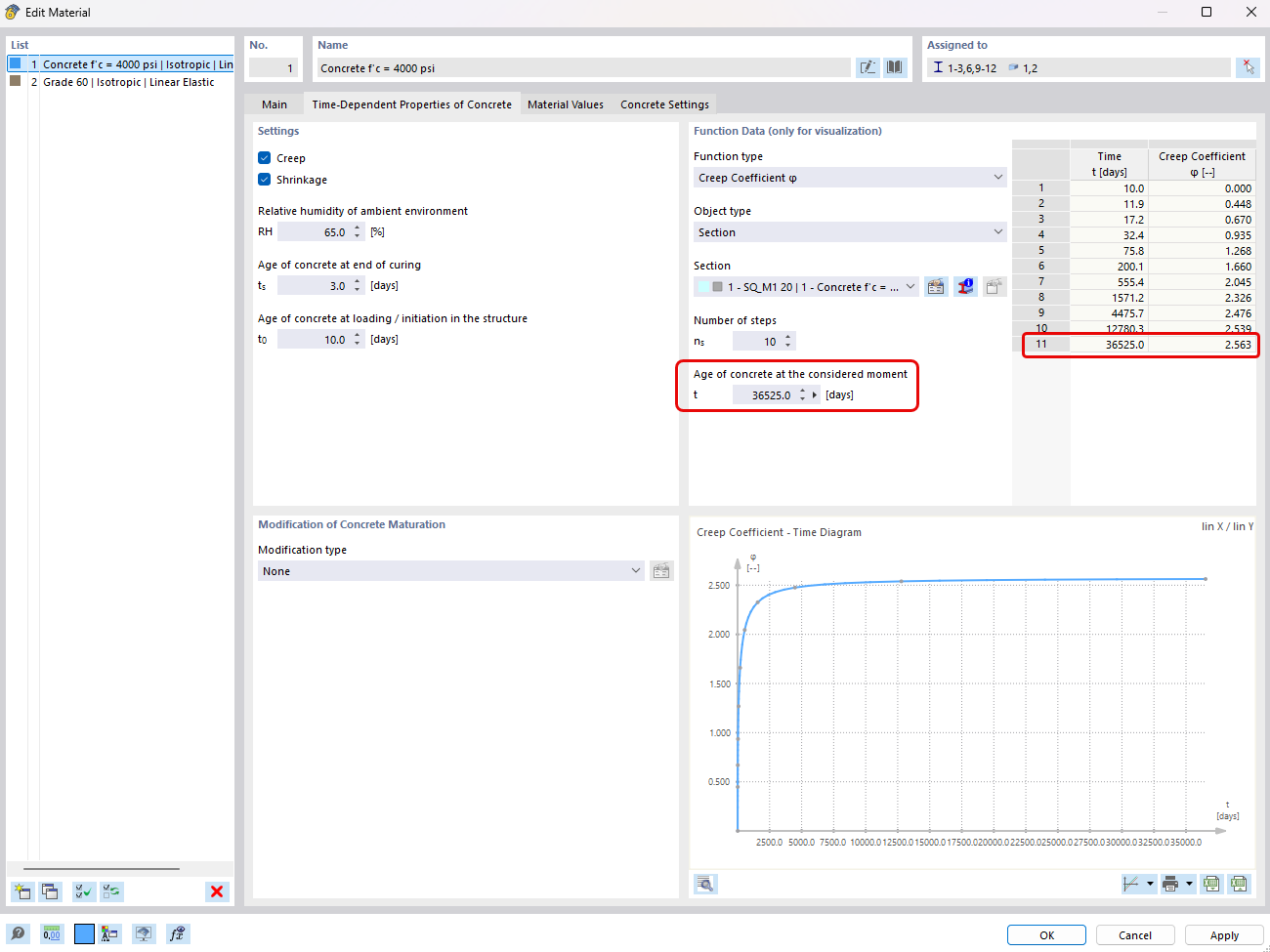Open the formula fx editor at the bottom

point(177,933)
